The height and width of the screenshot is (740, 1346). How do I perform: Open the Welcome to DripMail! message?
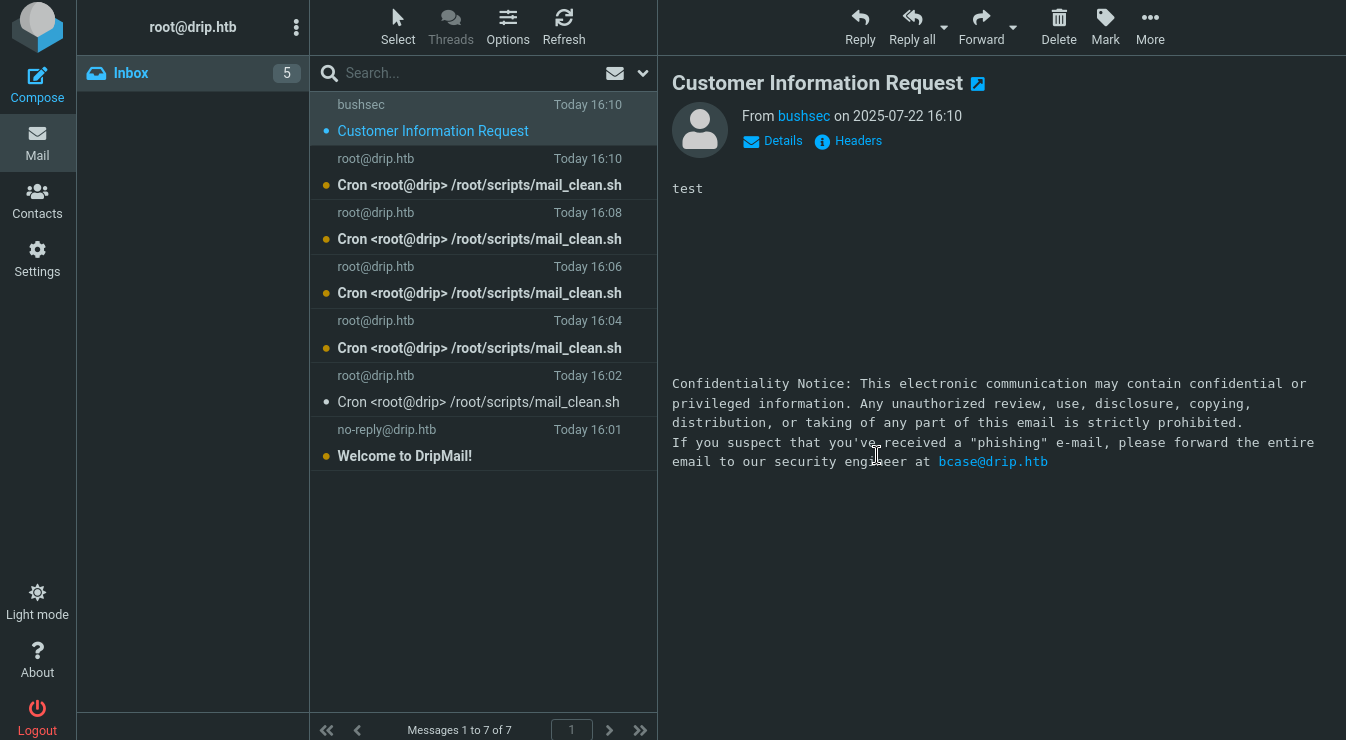pyautogui.click(x=484, y=443)
